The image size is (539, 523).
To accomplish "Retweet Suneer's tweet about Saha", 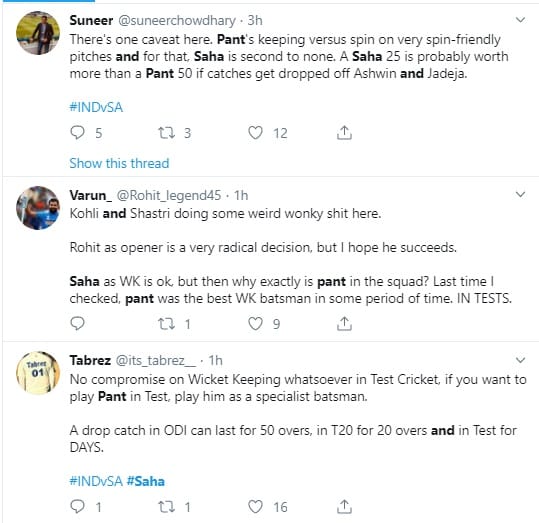I will 166,132.
